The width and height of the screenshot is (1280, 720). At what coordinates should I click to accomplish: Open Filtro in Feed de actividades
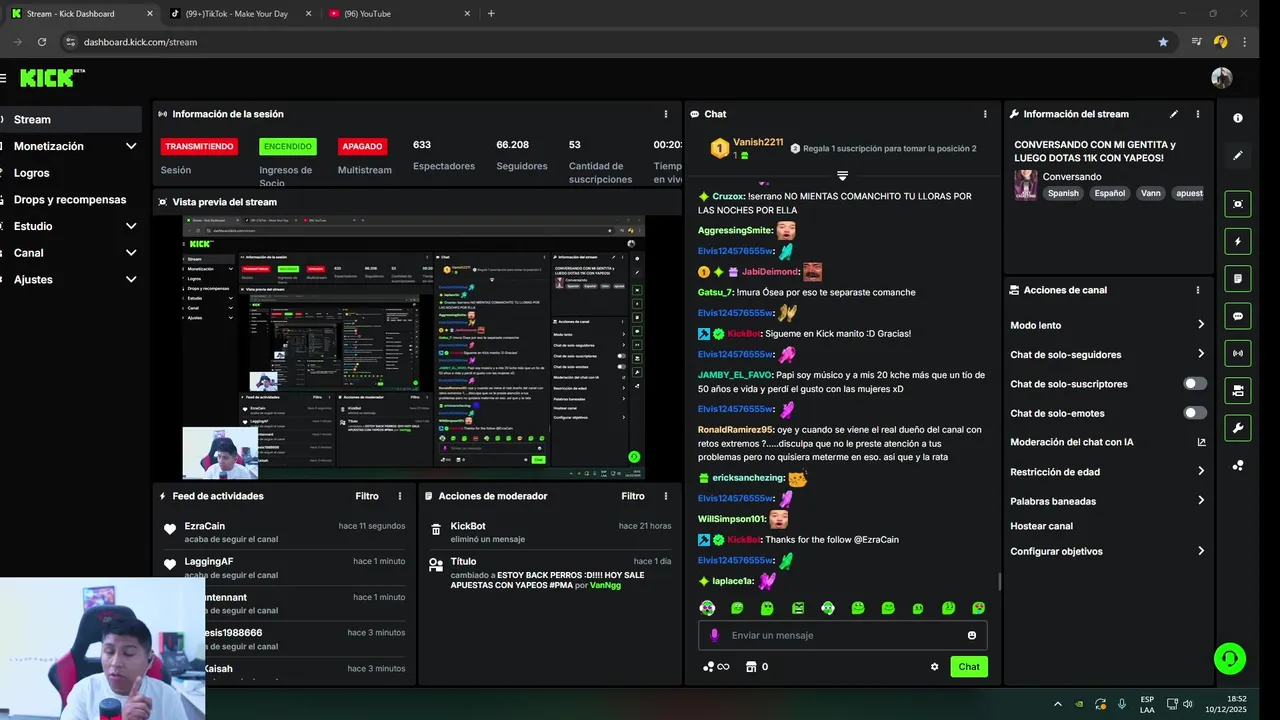367,496
